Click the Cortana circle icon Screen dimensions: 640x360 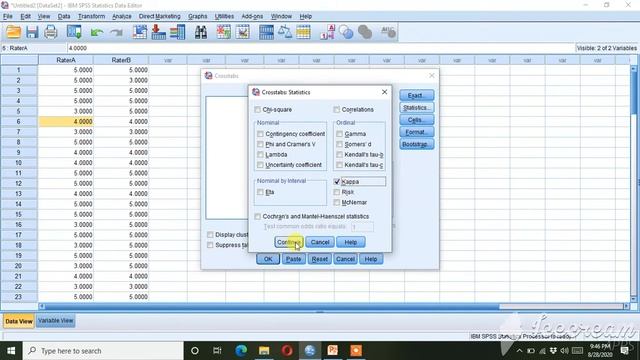[195, 351]
